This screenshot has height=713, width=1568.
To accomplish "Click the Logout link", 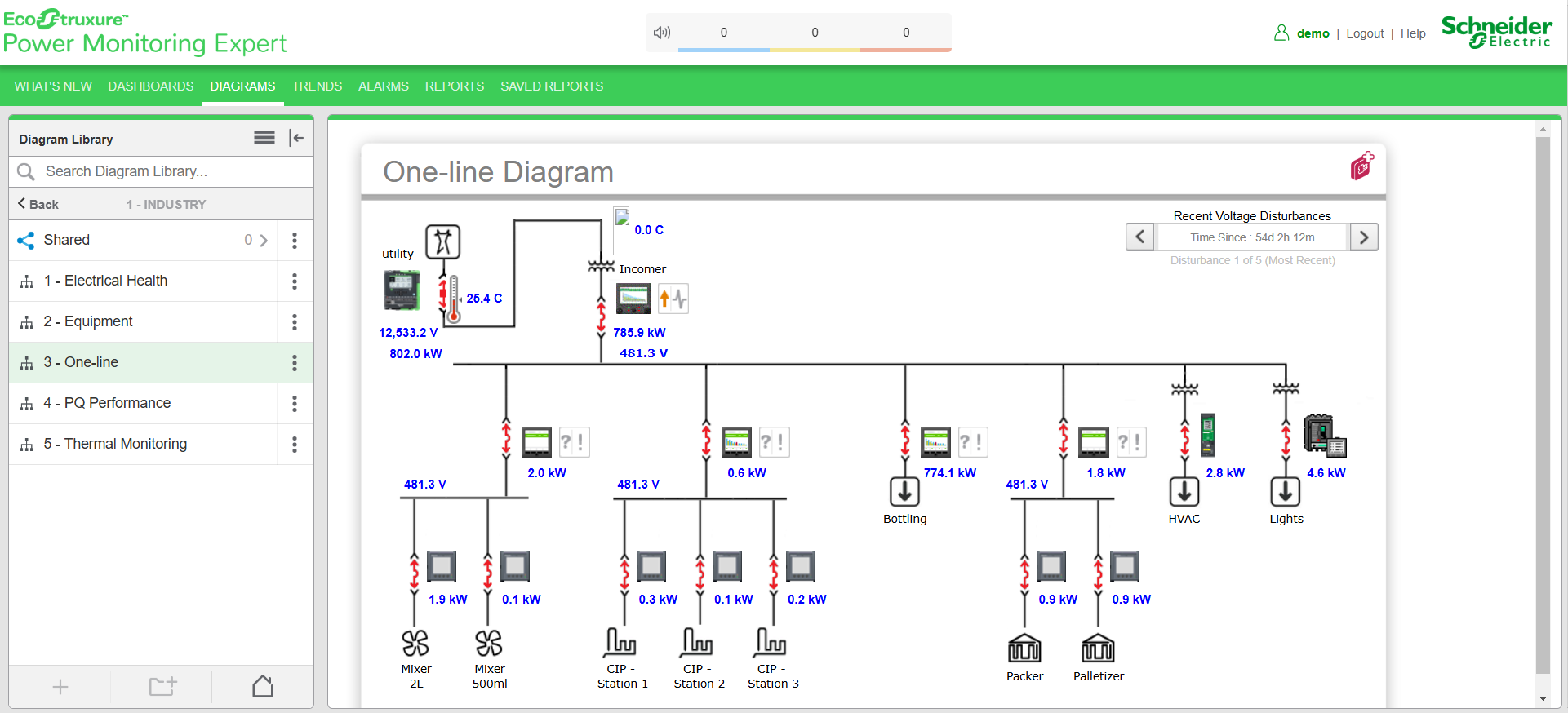I will (x=1365, y=33).
